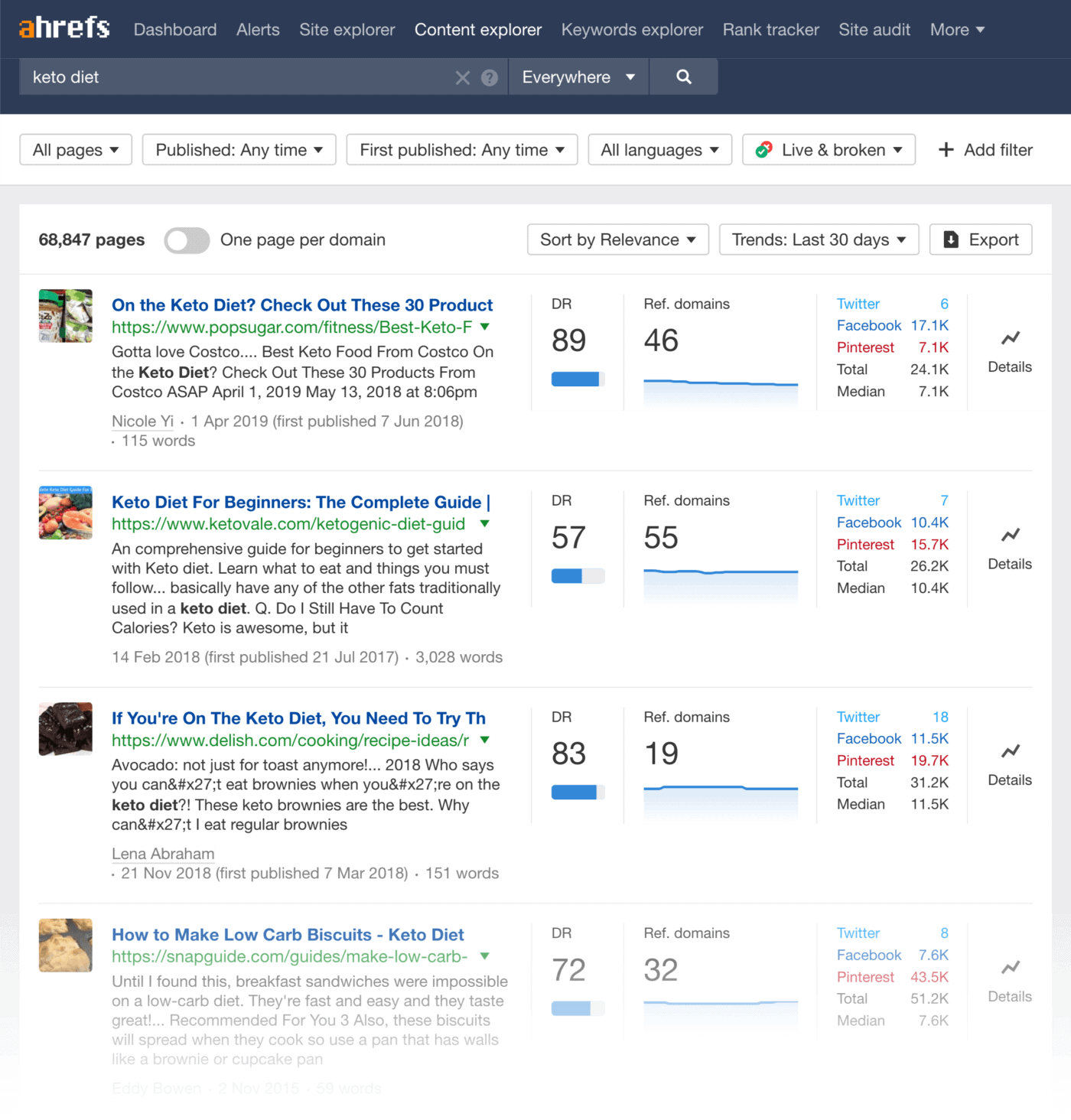
Task: Visit the snapguide.com URL link
Action: pyautogui.click(x=289, y=957)
